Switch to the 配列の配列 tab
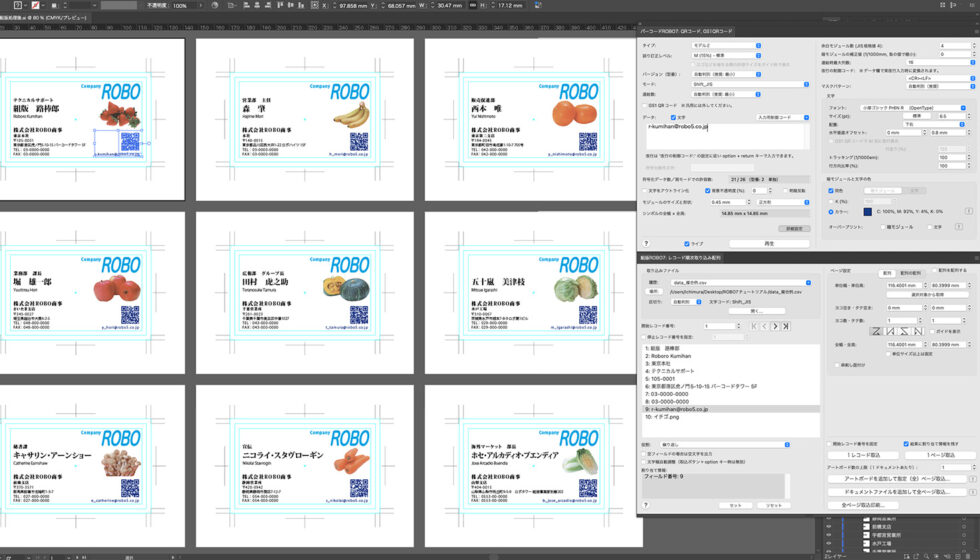The image size is (980, 560). (x=910, y=271)
